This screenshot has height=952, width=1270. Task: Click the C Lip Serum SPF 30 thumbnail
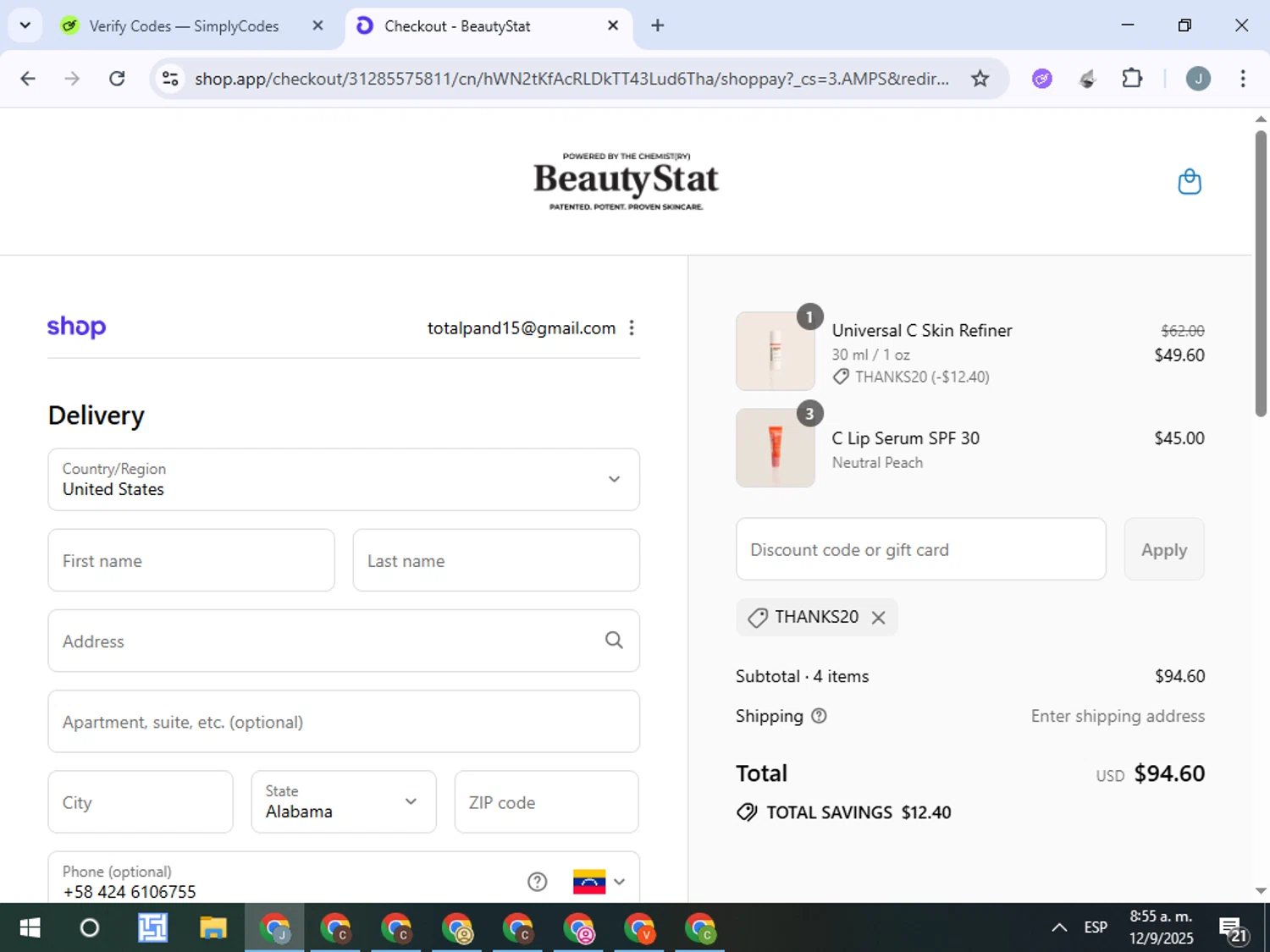coord(776,448)
